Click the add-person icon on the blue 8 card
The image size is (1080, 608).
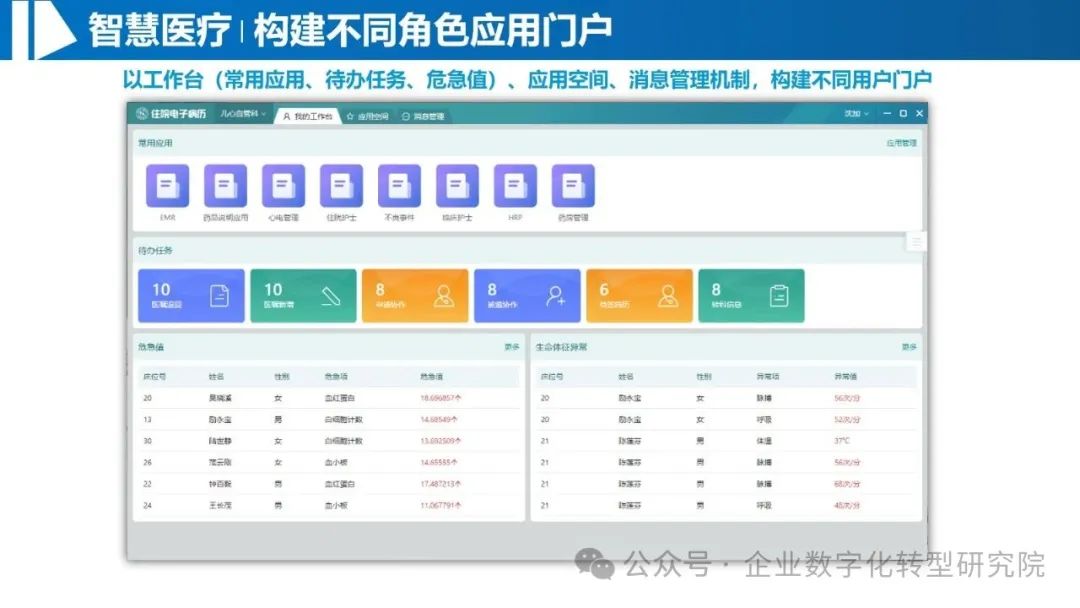coord(555,296)
